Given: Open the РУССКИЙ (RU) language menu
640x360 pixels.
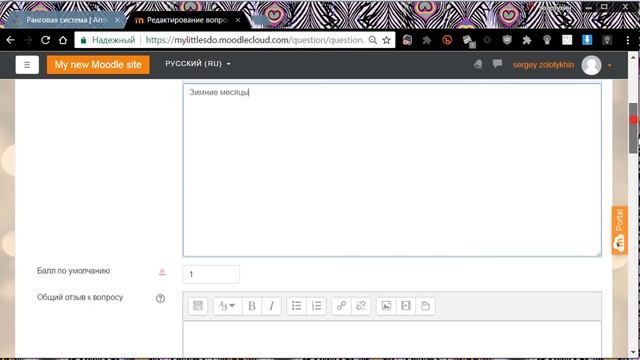Looking at the screenshot, I should [x=198, y=64].
